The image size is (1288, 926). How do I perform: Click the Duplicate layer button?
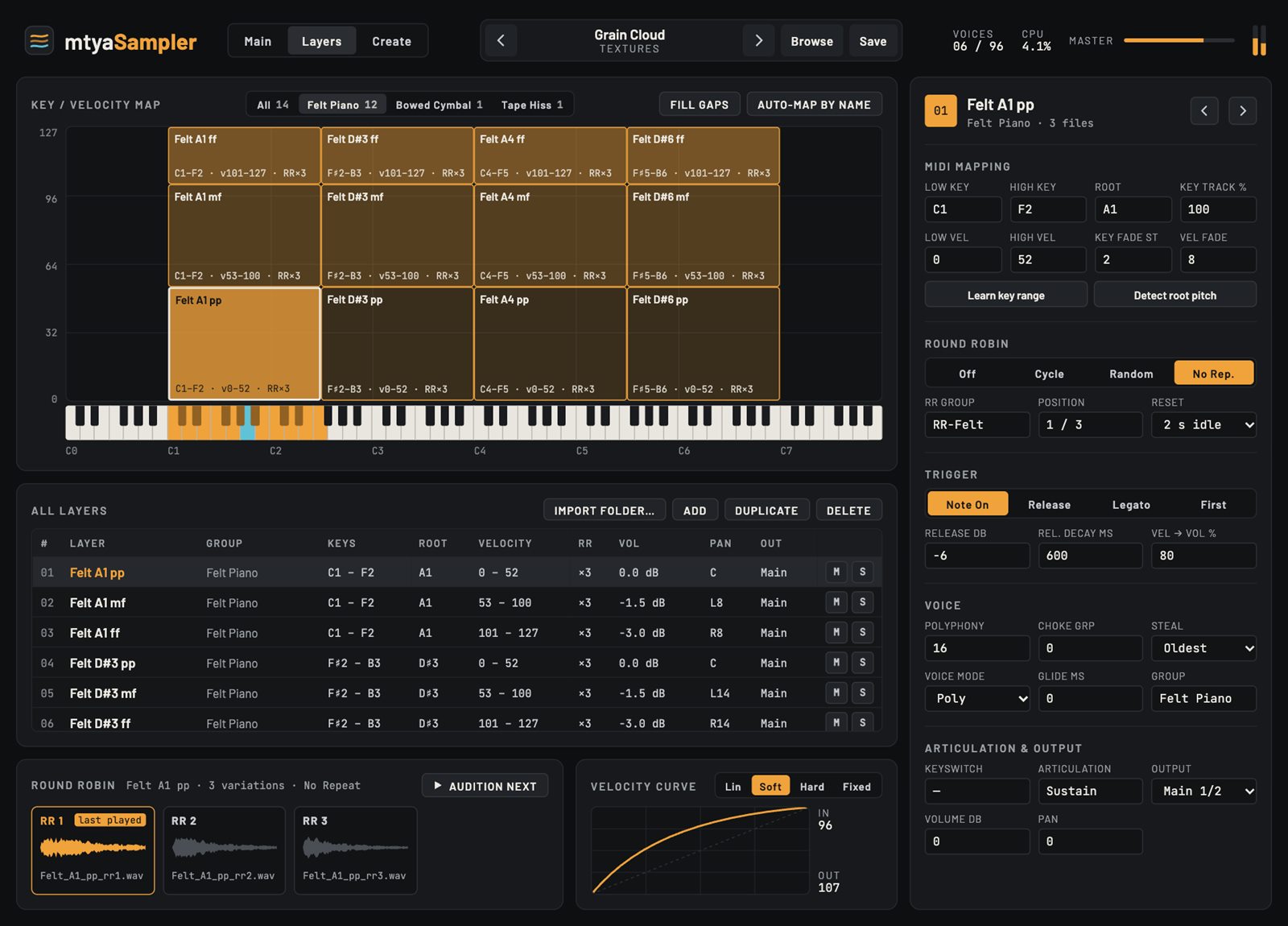pos(766,511)
